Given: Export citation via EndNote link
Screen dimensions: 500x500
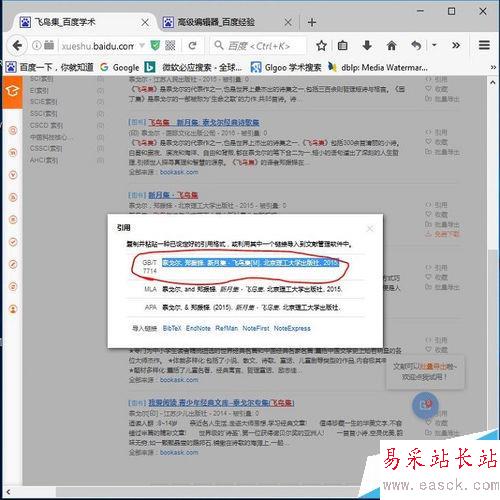Looking at the screenshot, I should click(198, 328).
